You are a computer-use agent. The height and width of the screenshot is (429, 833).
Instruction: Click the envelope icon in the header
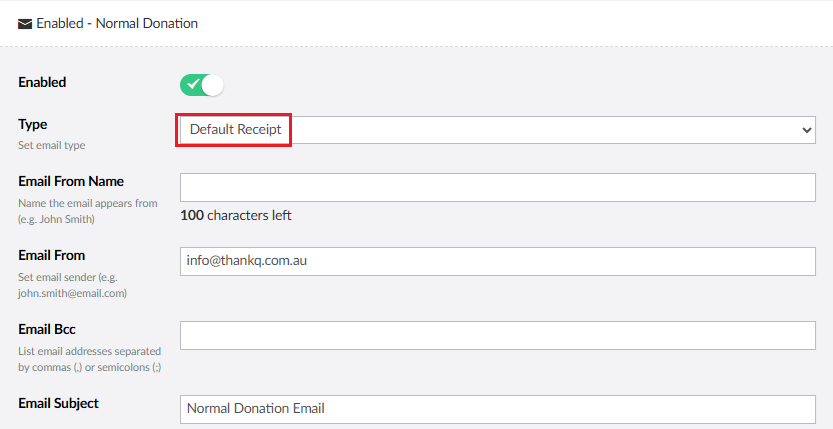[x=25, y=23]
